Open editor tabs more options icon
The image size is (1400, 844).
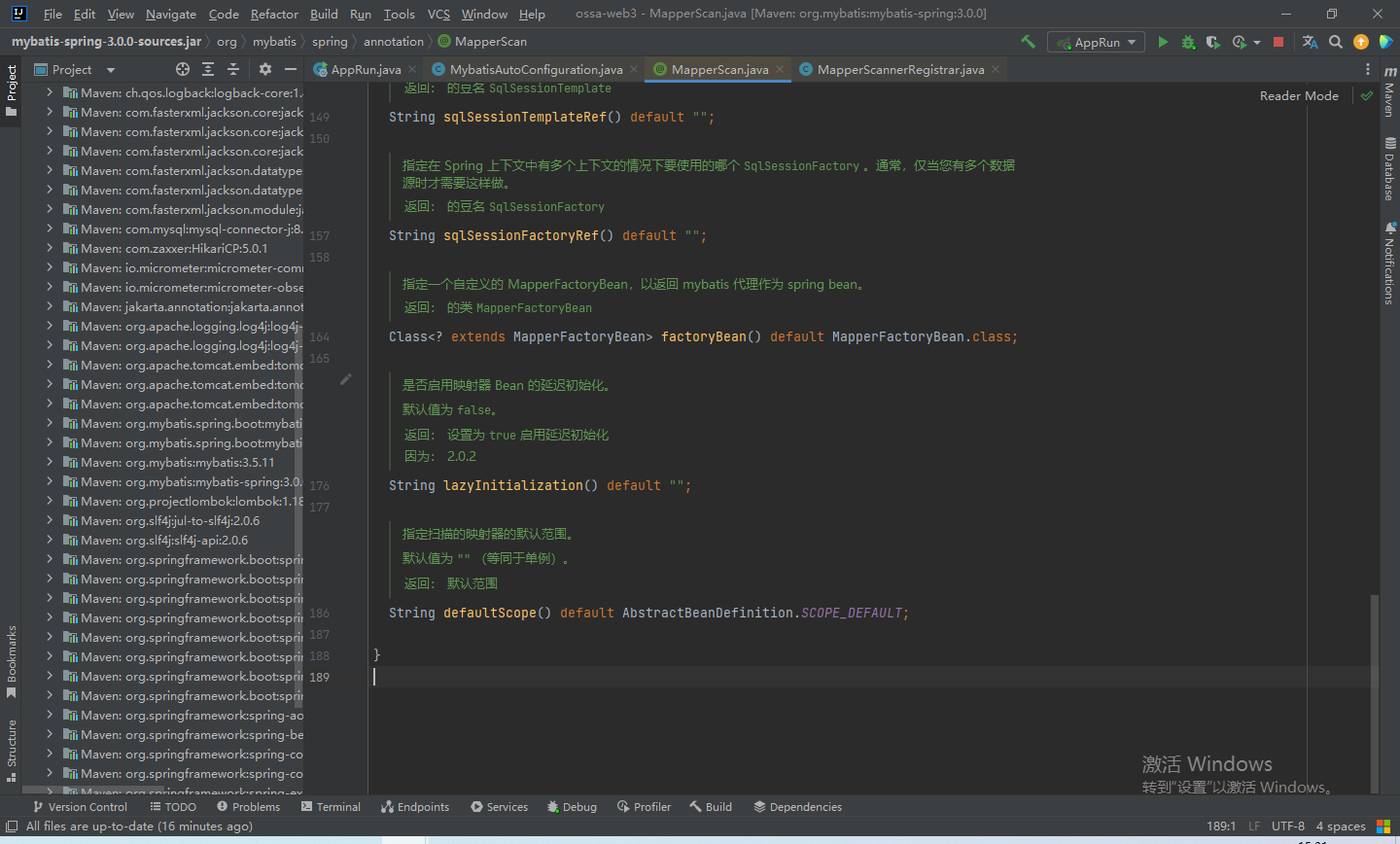click(x=1368, y=69)
